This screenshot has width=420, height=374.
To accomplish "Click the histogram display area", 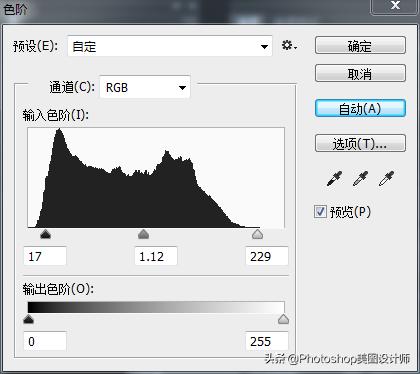I will [x=156, y=178].
